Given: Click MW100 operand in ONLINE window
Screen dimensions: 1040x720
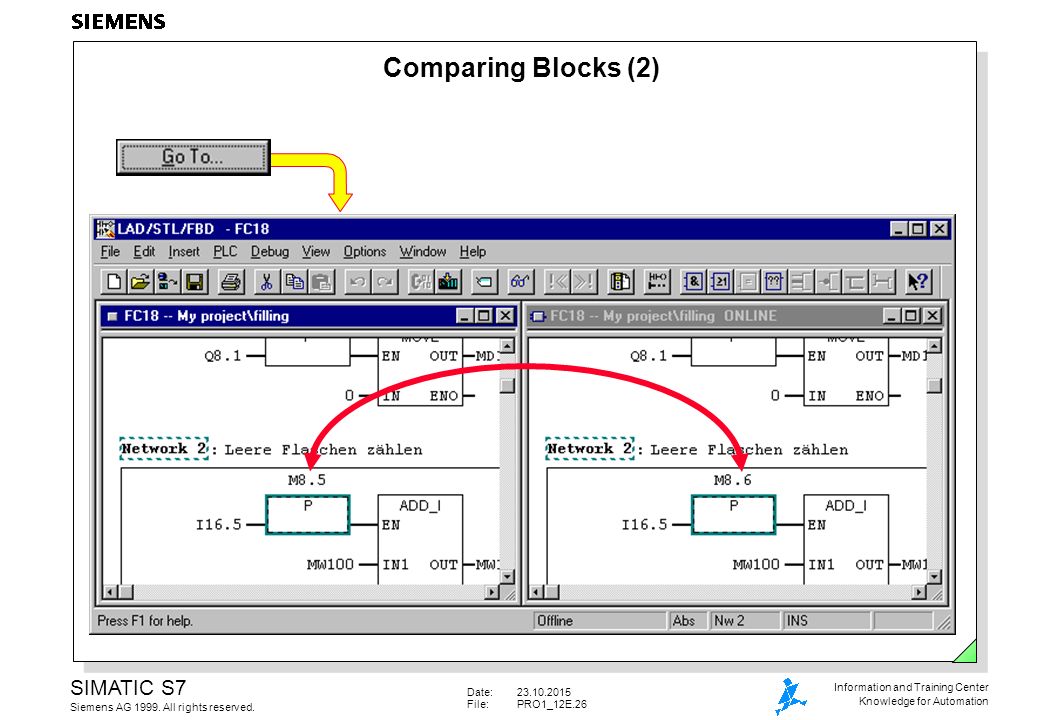Looking at the screenshot, I should [756, 565].
